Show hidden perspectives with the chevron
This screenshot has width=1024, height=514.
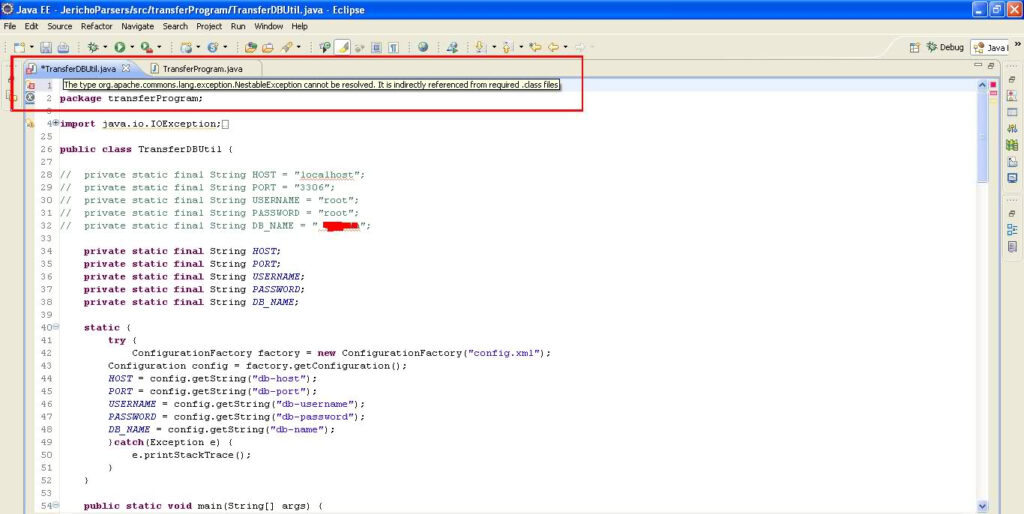1017,44
